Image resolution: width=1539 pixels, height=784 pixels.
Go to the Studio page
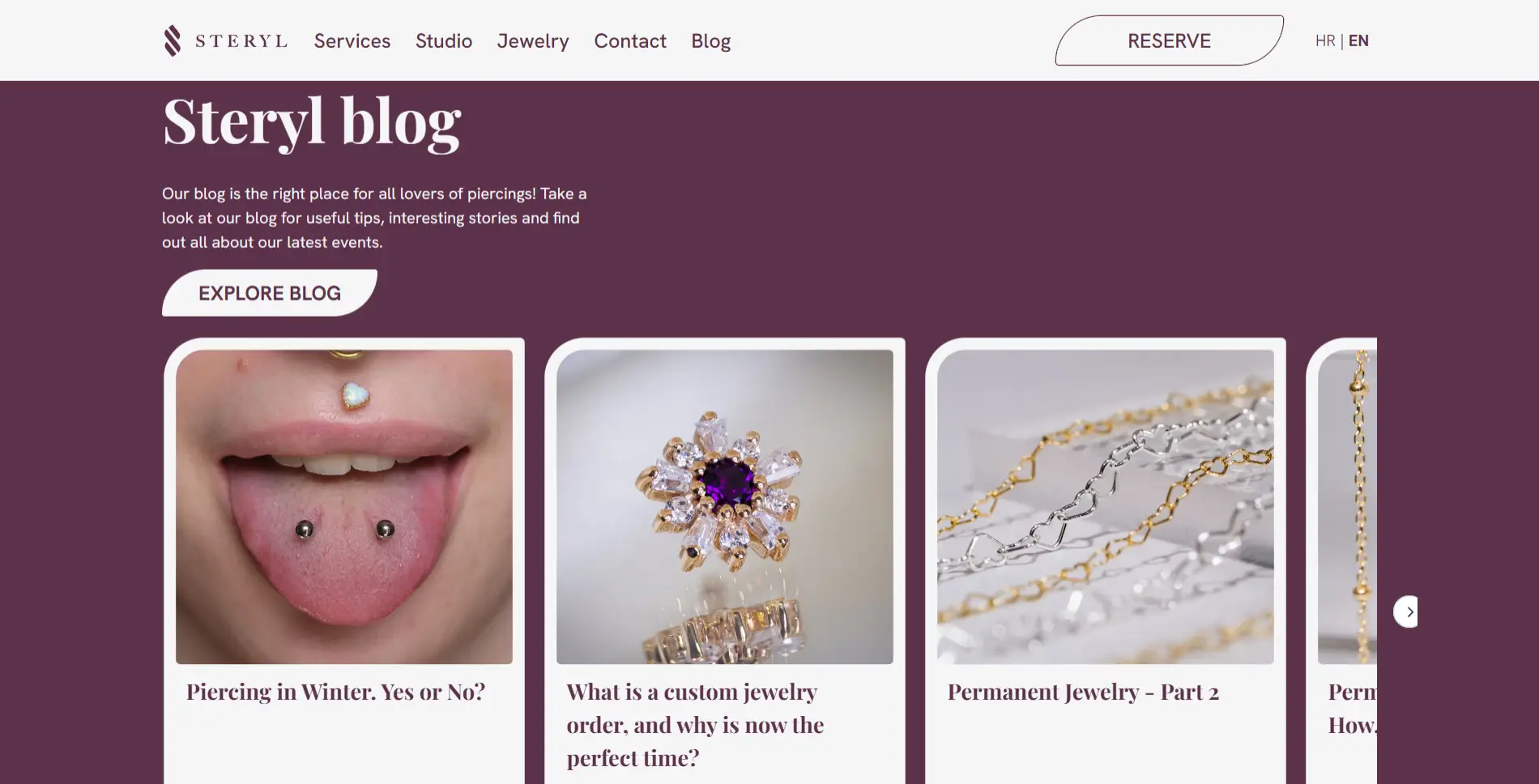tap(444, 41)
